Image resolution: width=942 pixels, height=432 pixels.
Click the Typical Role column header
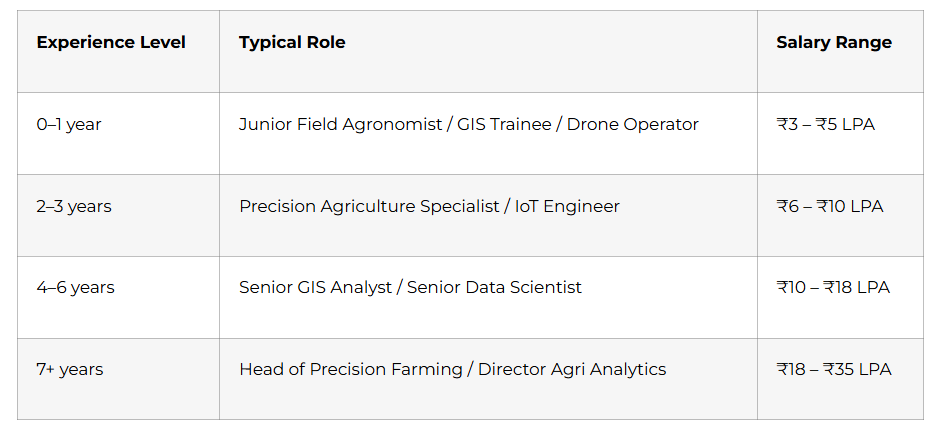pos(292,43)
